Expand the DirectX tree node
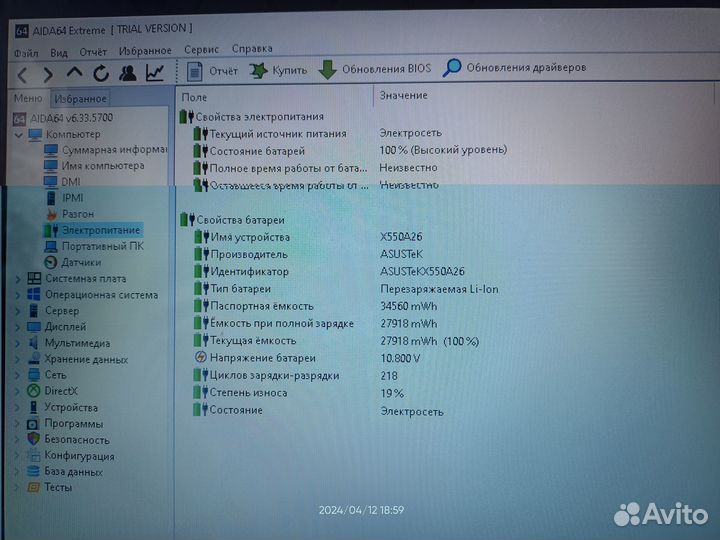Screen dimensions: 720x540 (x=18, y=391)
